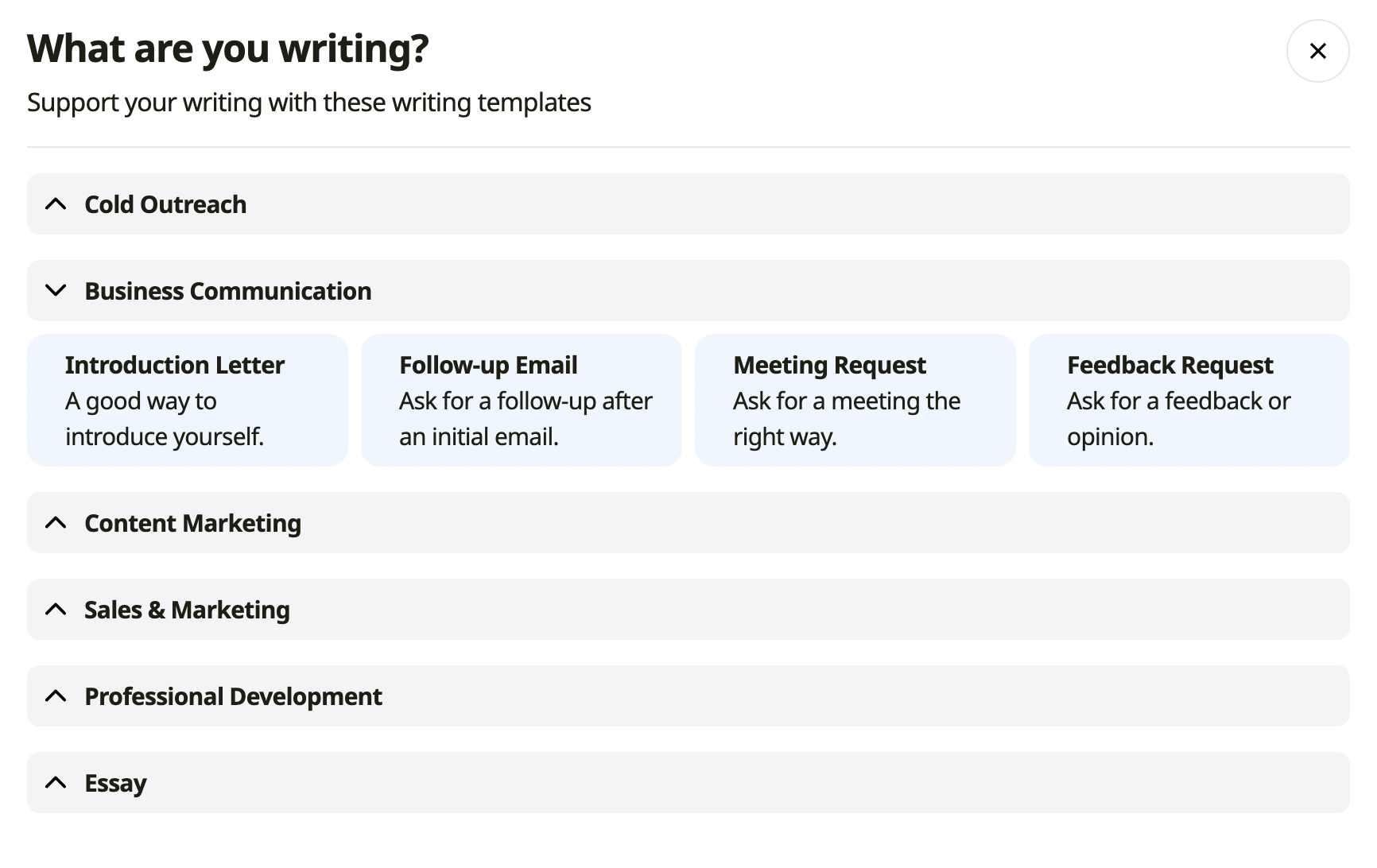This screenshot has width=1377, height=868.
Task: Select the Introduction Letter template card
Action: pyautogui.click(x=188, y=401)
